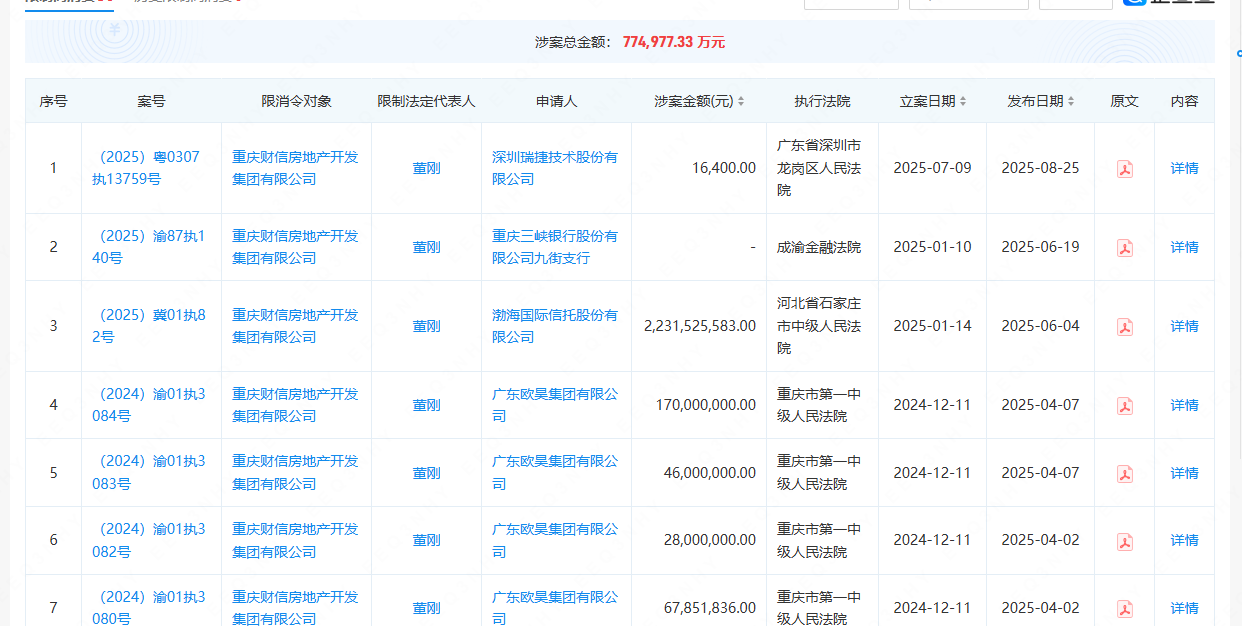
Task: Open 广东欧昊集团有限公司 in row 6
Action: (x=555, y=540)
